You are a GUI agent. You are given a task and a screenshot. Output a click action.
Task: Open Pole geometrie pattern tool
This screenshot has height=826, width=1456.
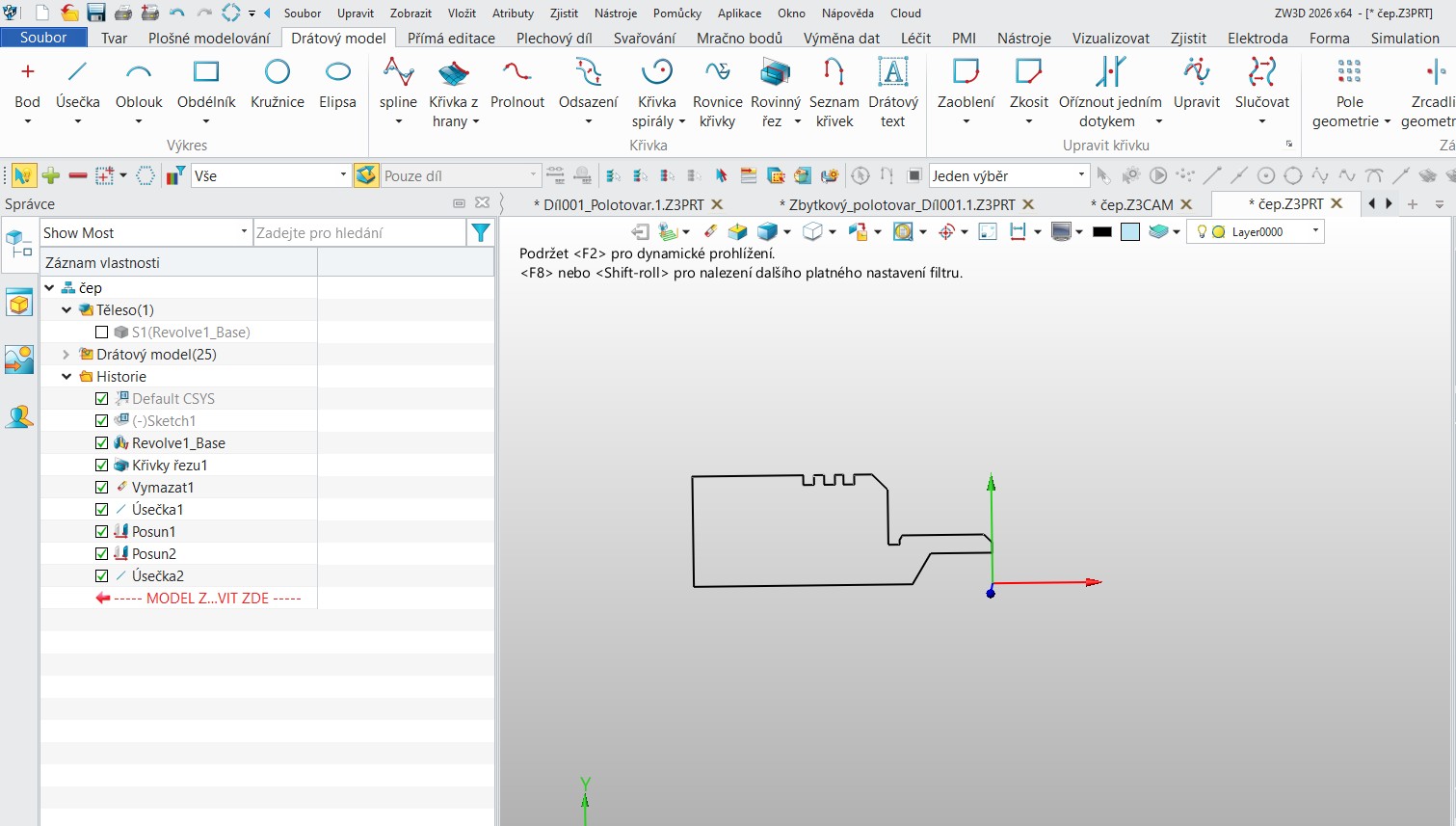[x=1349, y=93]
